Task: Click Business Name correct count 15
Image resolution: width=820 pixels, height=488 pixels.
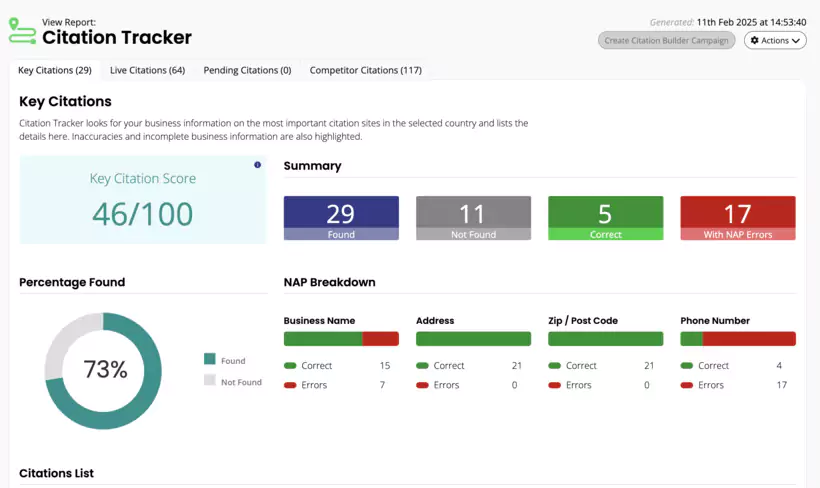Action: click(x=385, y=366)
